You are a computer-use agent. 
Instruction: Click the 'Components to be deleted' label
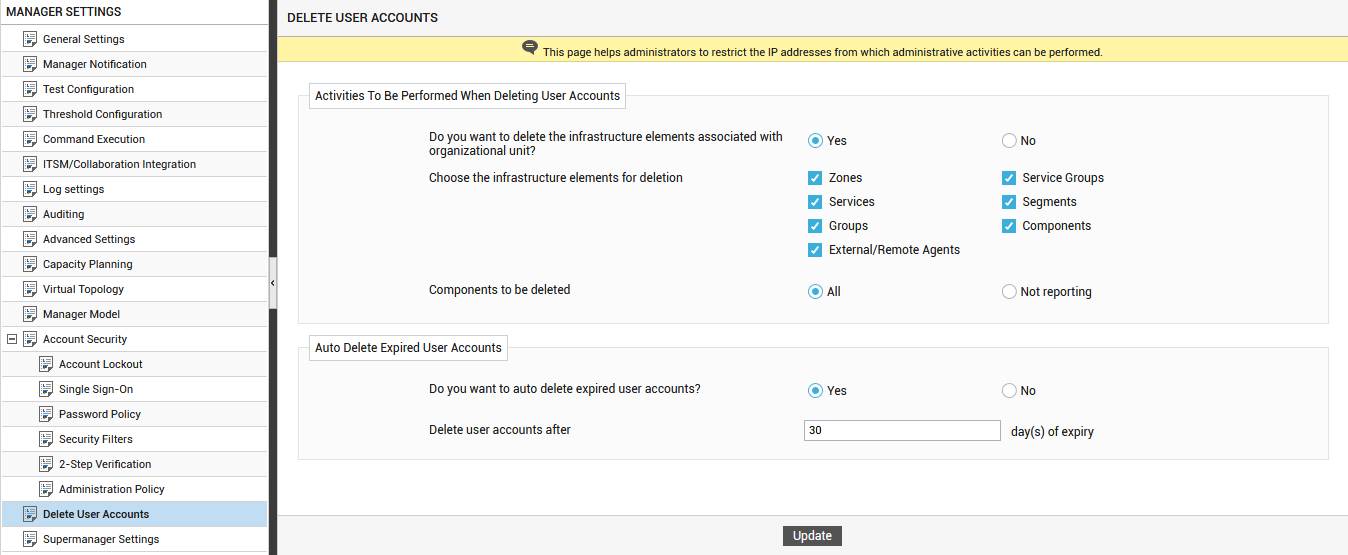click(x=499, y=290)
